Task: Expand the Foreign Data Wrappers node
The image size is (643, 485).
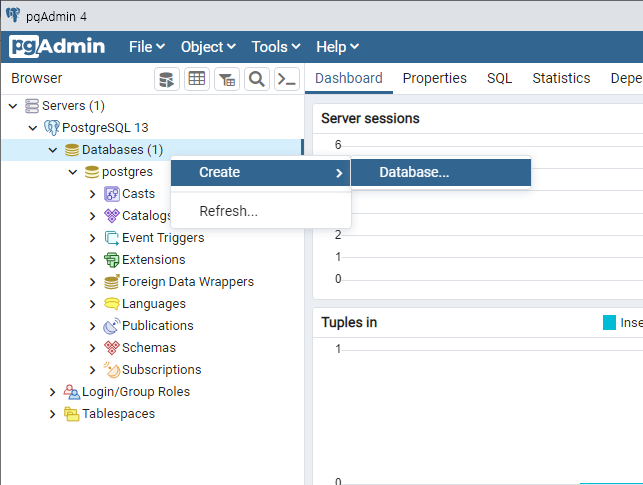Action: tap(93, 282)
